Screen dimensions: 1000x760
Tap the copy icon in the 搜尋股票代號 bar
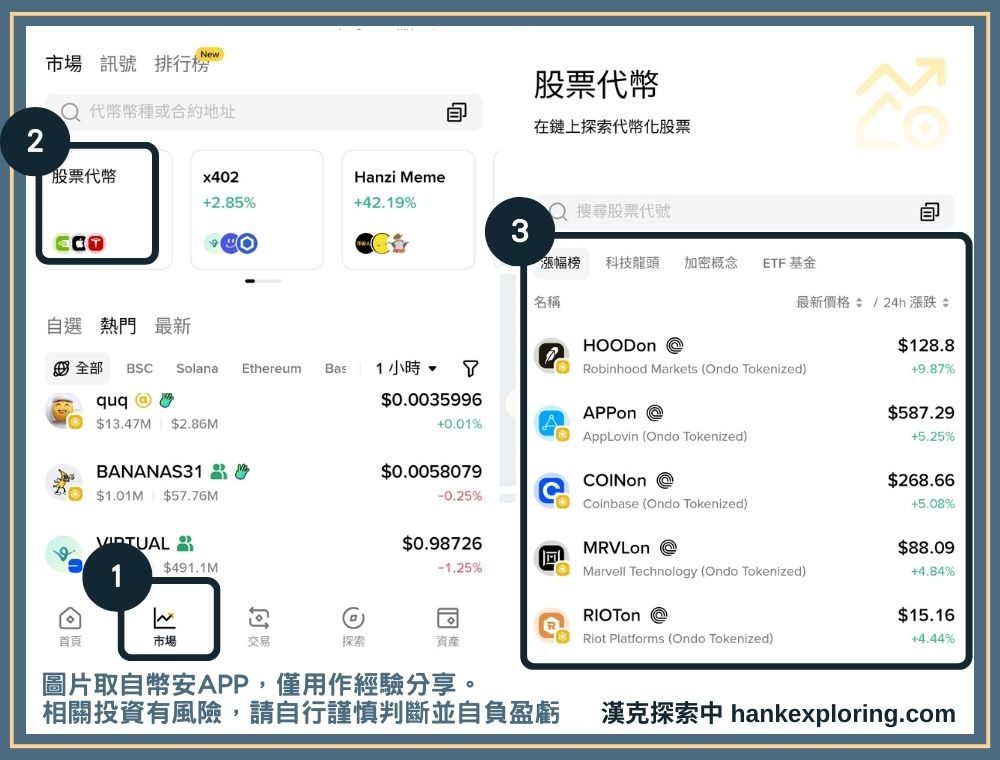pyautogui.click(x=930, y=211)
